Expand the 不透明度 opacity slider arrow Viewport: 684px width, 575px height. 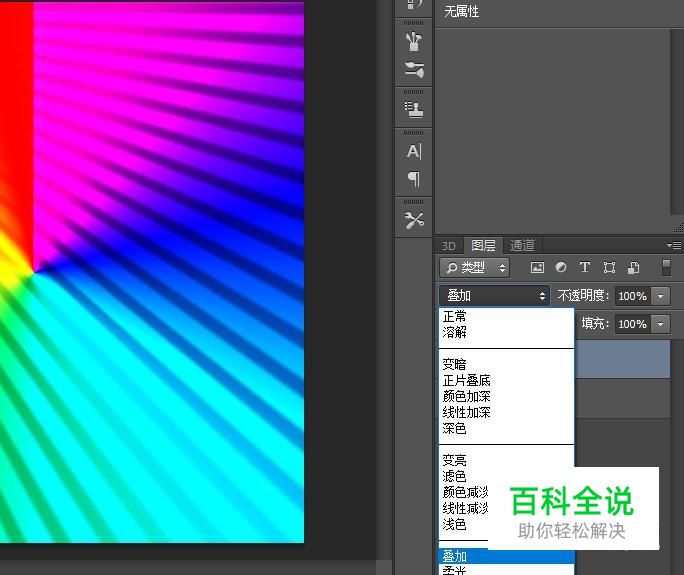[x=660, y=296]
